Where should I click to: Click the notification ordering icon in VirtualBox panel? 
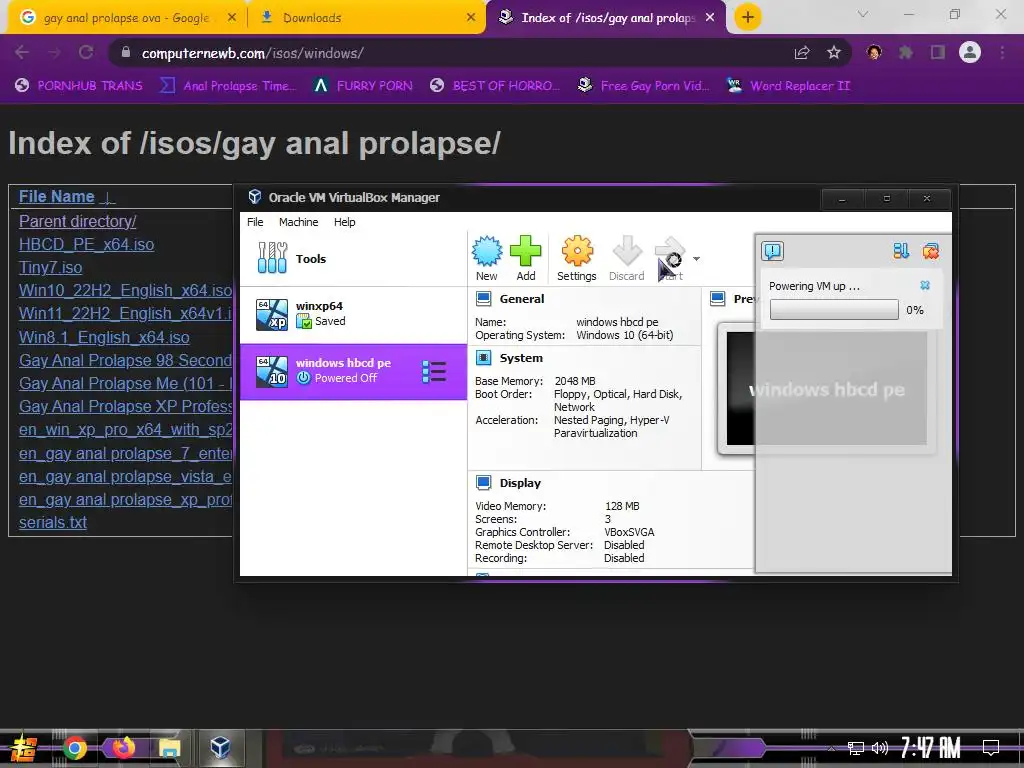901,251
